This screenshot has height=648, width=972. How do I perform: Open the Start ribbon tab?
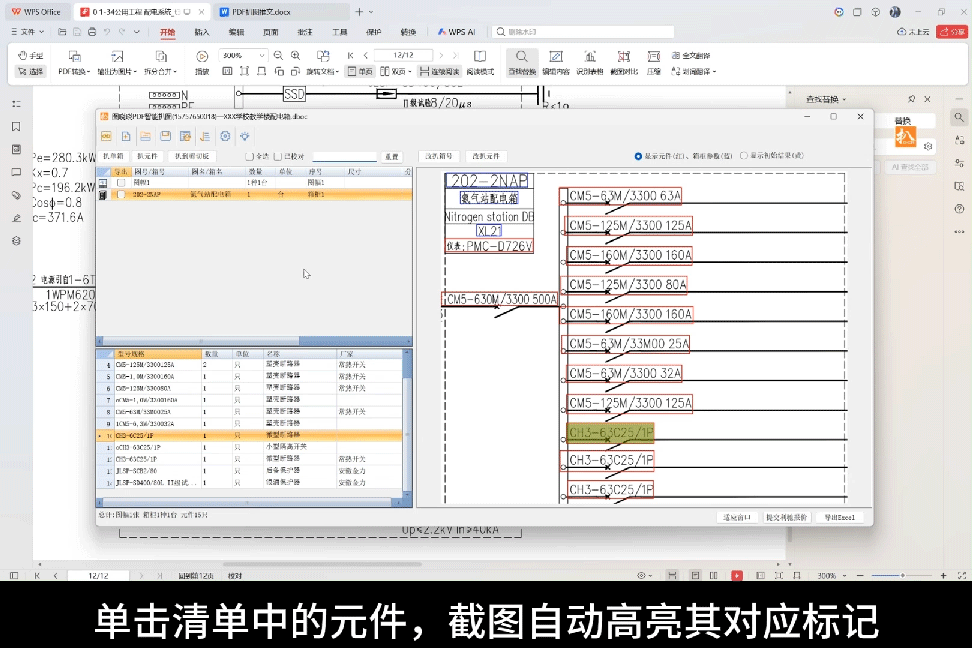pos(167,32)
